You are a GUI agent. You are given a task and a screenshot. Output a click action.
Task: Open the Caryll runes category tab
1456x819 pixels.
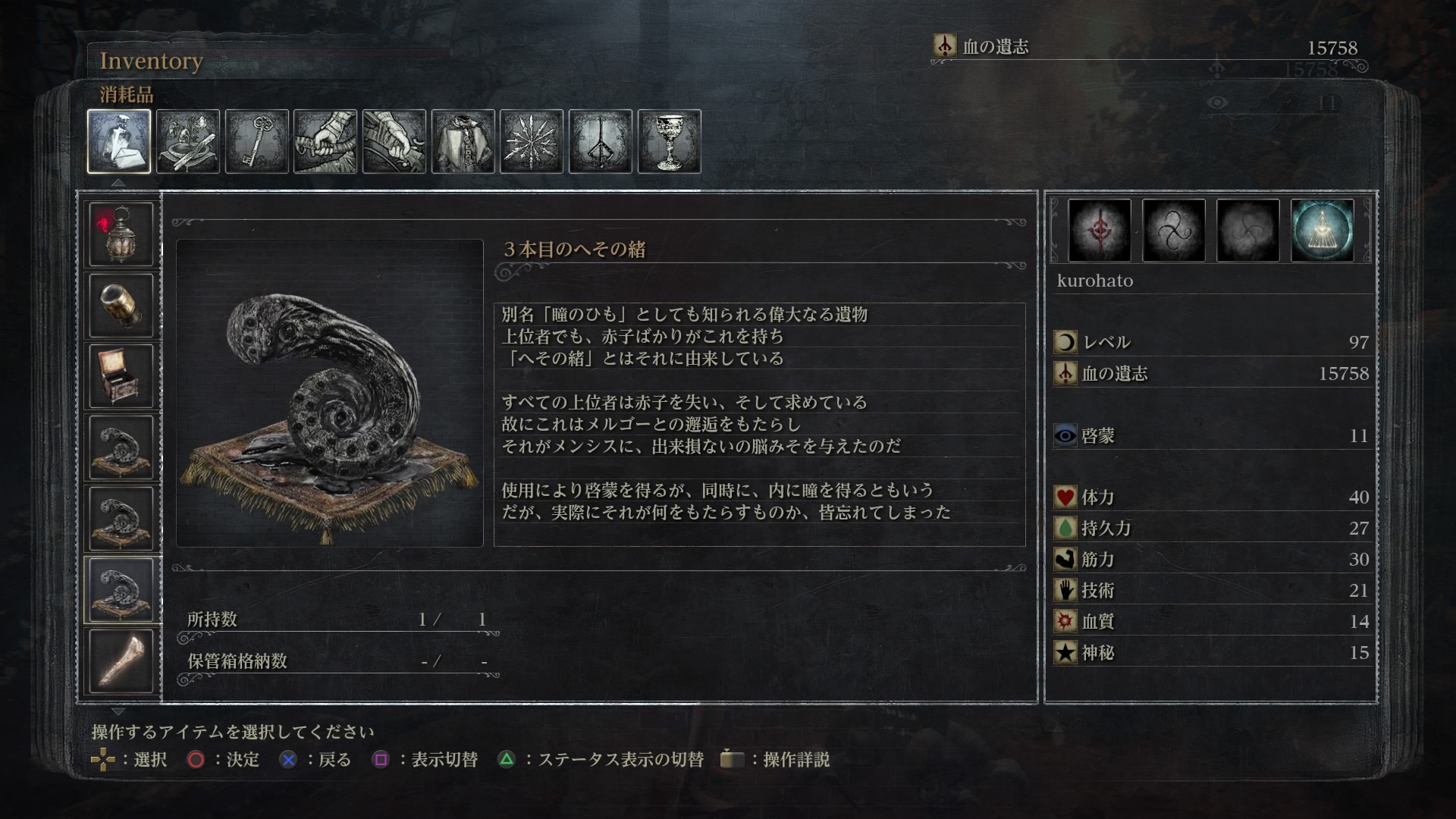[601, 141]
